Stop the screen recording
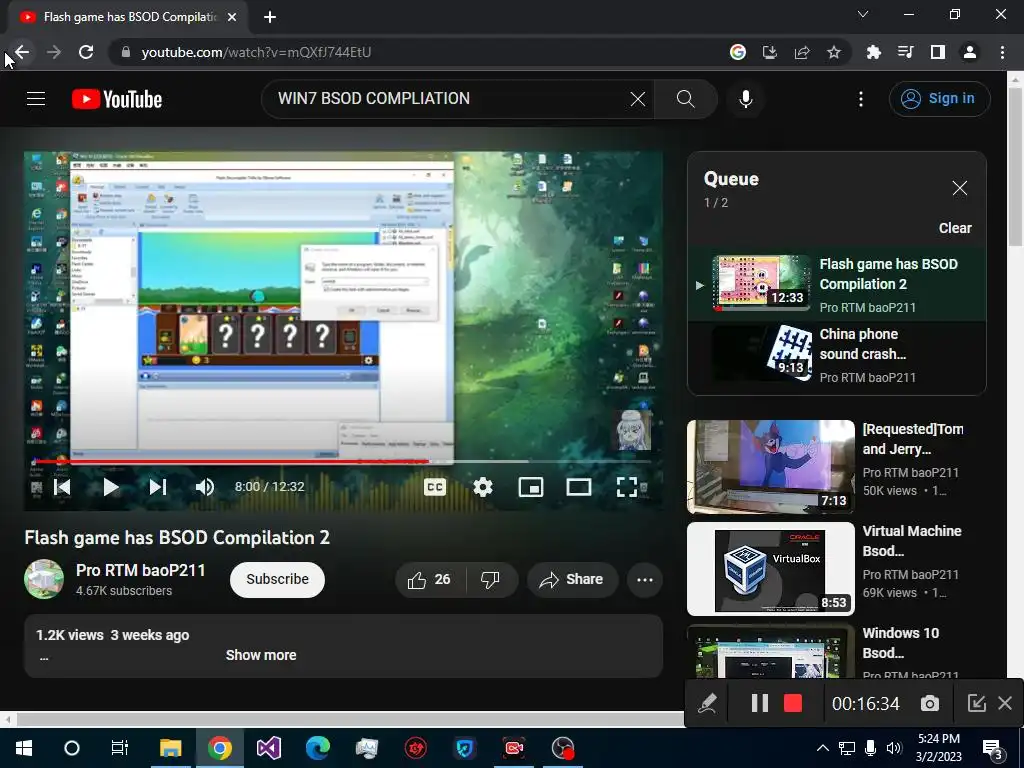This screenshot has width=1024, height=768. tap(793, 703)
